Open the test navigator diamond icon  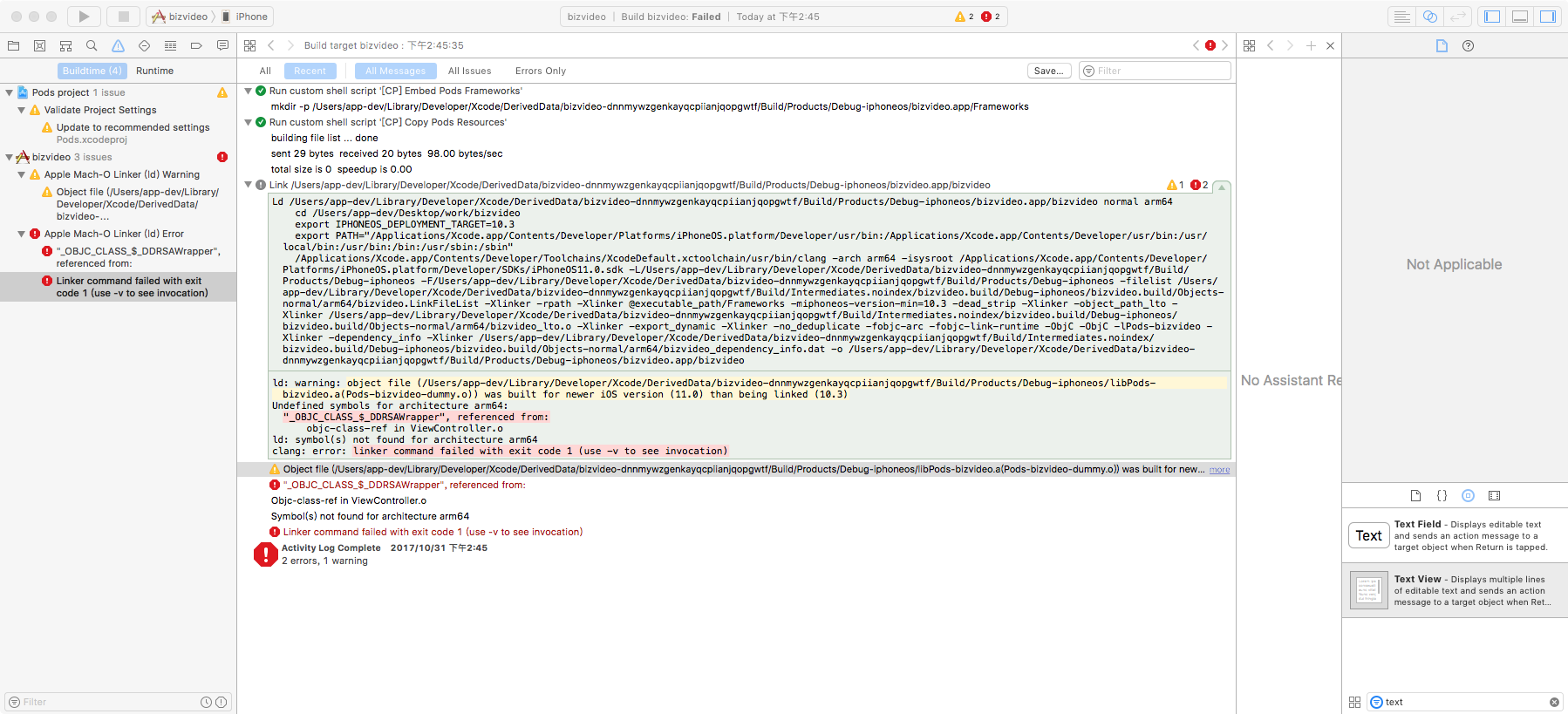pyautogui.click(x=144, y=45)
